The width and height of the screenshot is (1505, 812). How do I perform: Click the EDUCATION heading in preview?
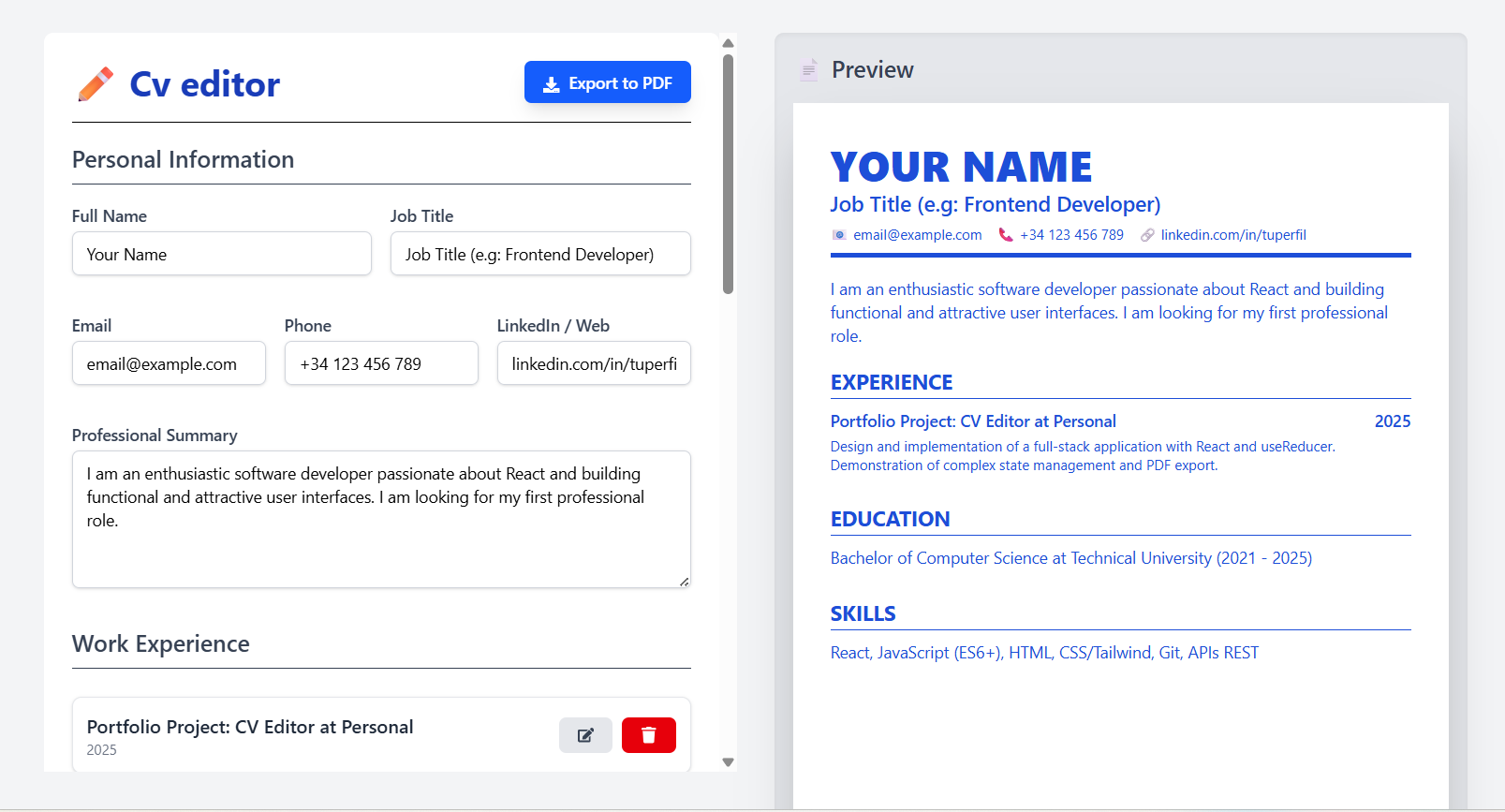(890, 519)
